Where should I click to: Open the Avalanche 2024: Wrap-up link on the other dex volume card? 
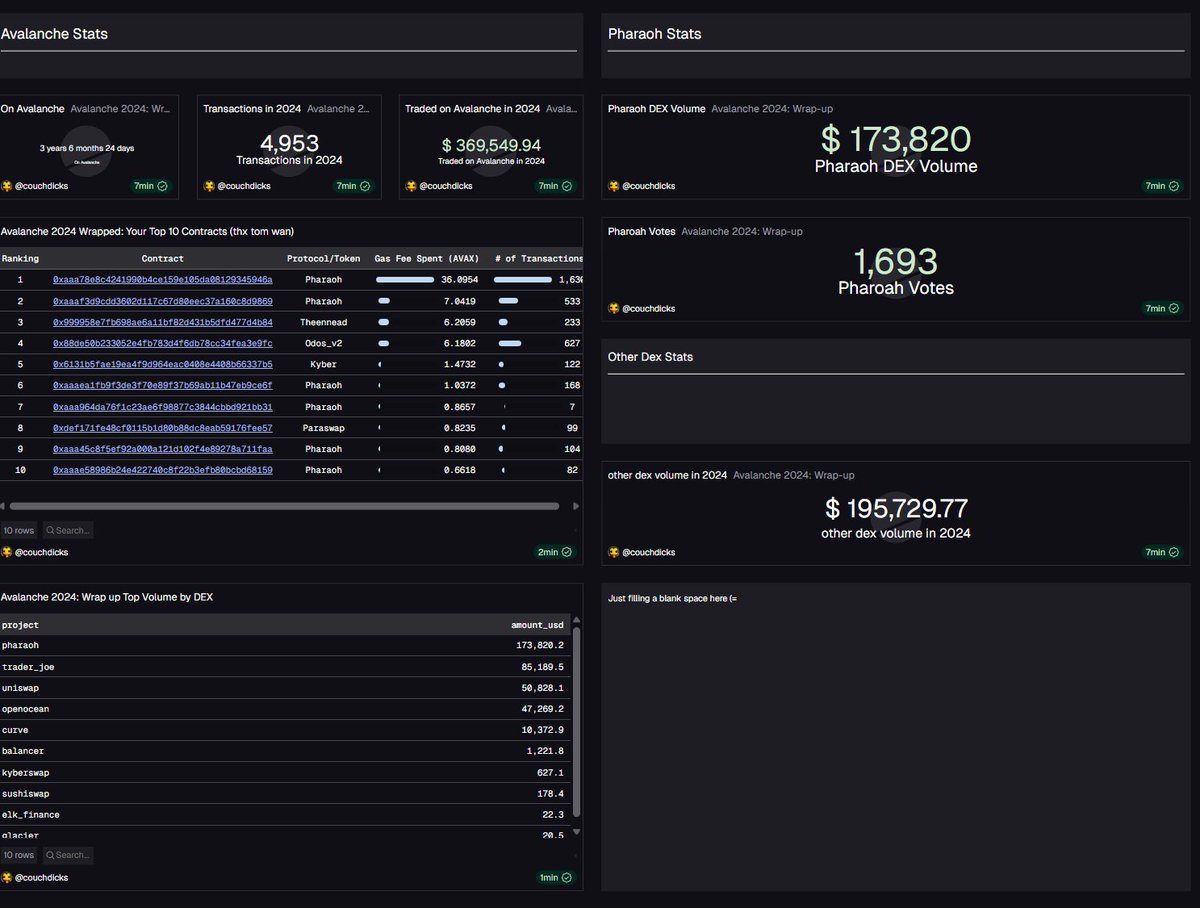coord(793,475)
